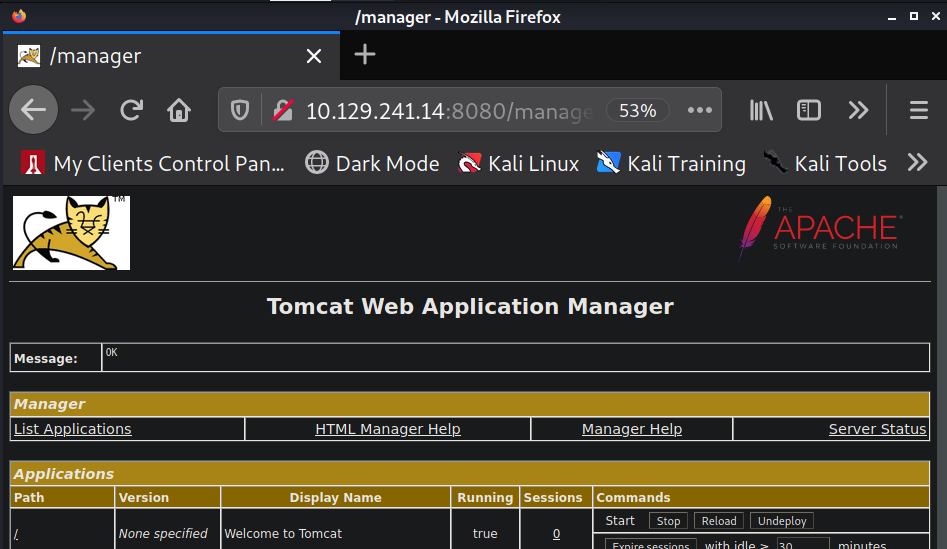Click the 'true' running value
This screenshot has width=947, height=549.
[485, 534]
